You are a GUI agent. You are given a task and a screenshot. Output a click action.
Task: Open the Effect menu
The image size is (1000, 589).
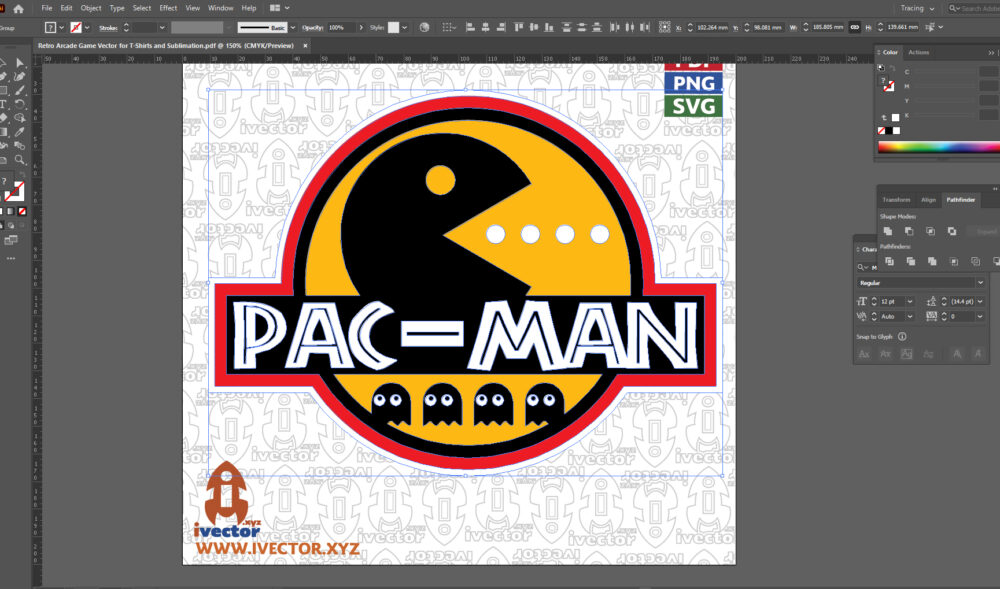(168, 8)
